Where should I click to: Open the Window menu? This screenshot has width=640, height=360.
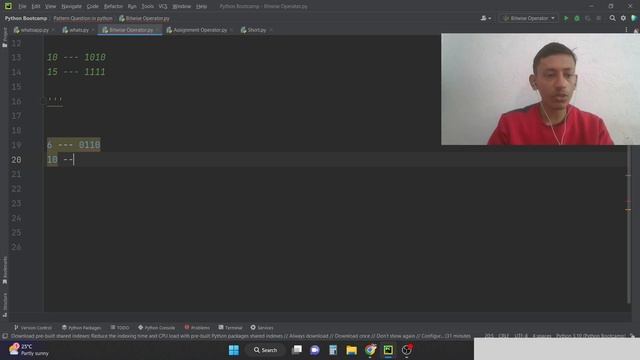click(x=182, y=6)
